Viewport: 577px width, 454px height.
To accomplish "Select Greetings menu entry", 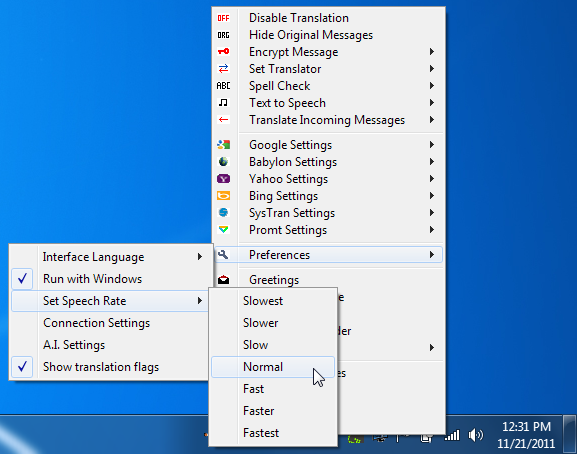I will tap(328, 280).
